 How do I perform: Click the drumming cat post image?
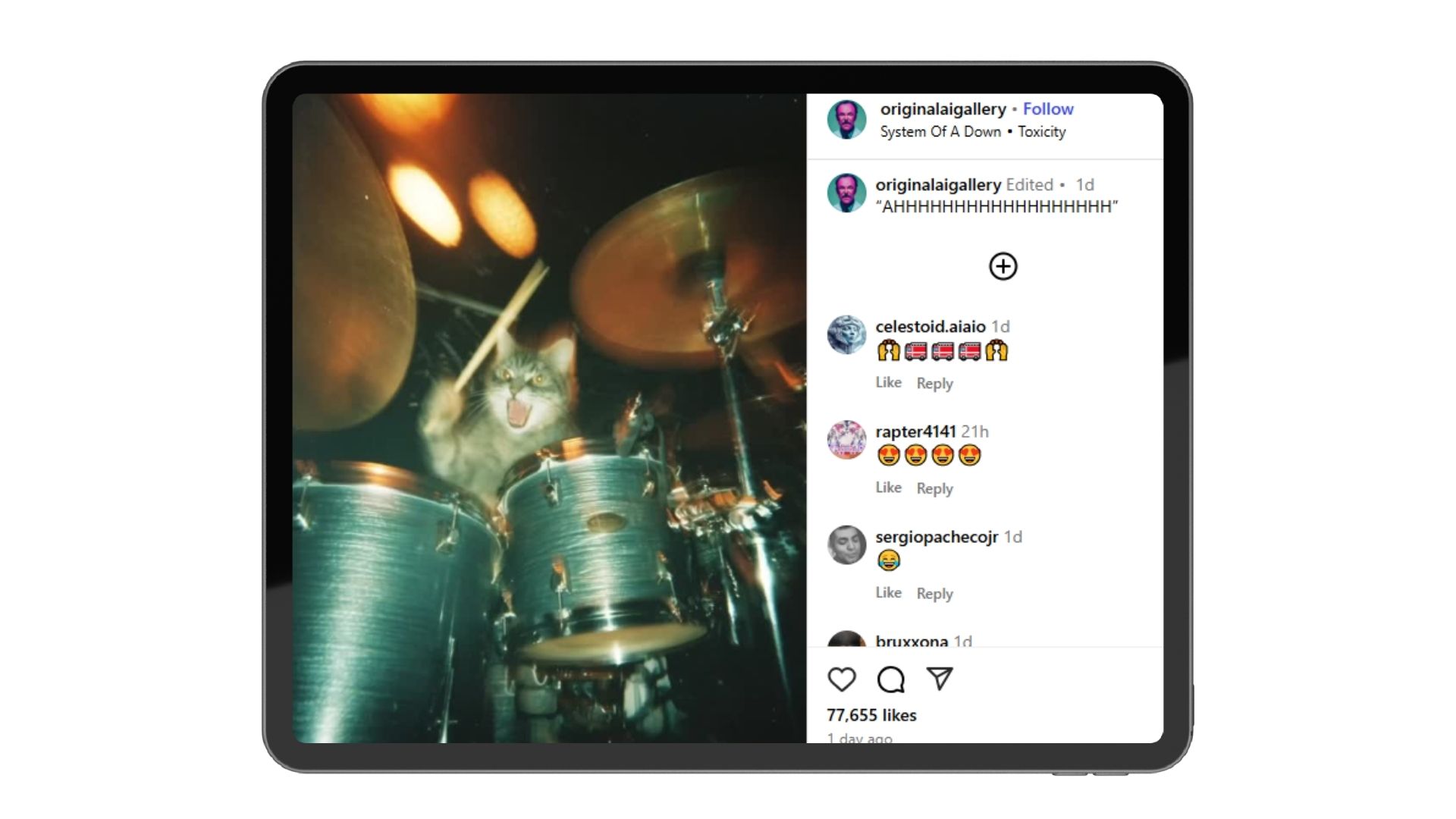pos(549,418)
